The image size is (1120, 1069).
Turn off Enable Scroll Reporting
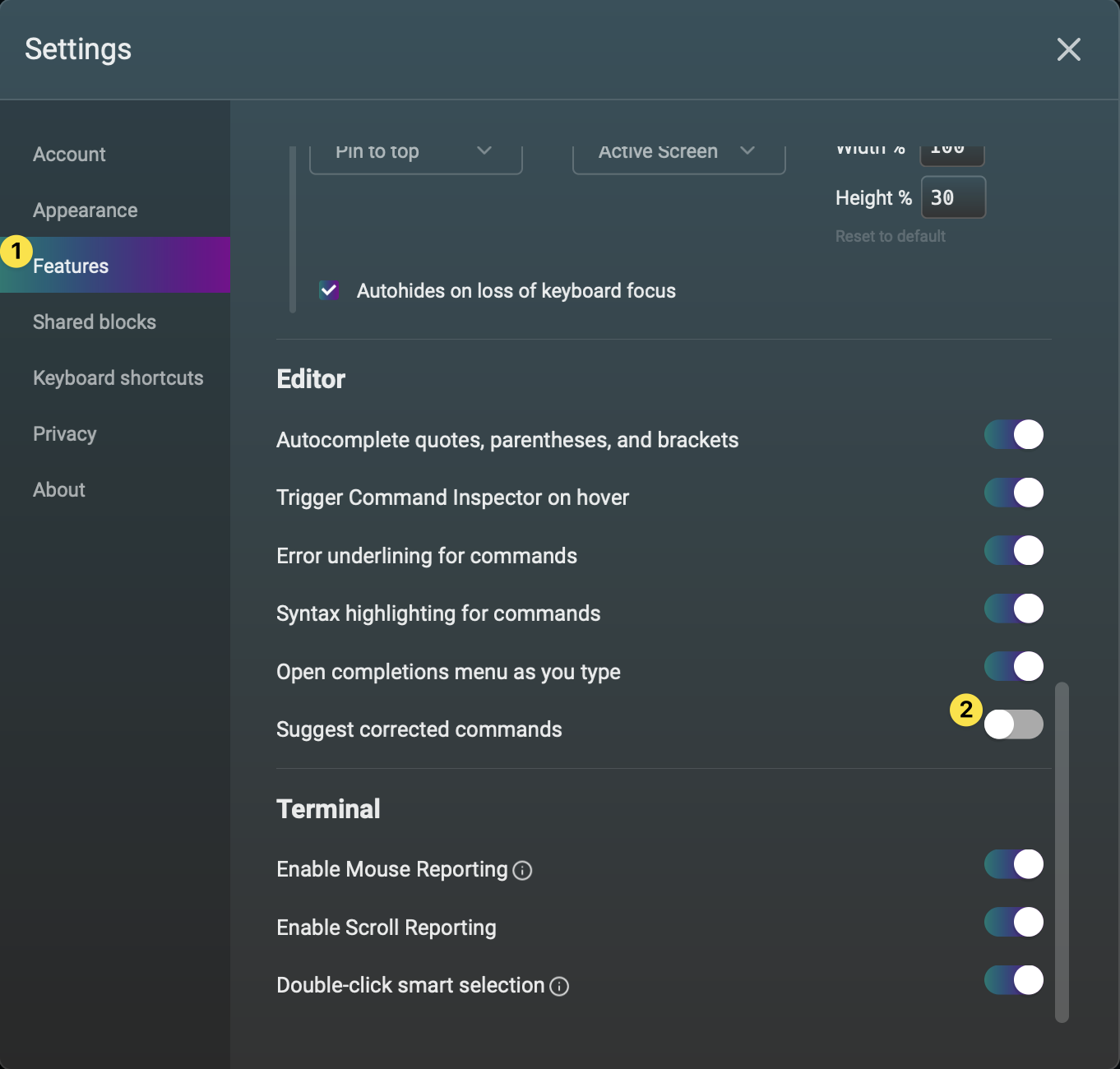pos(1013,922)
